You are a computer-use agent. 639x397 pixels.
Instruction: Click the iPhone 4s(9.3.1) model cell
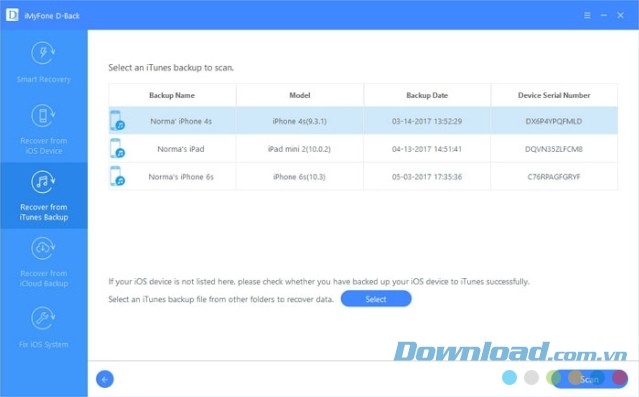pyautogui.click(x=300, y=121)
